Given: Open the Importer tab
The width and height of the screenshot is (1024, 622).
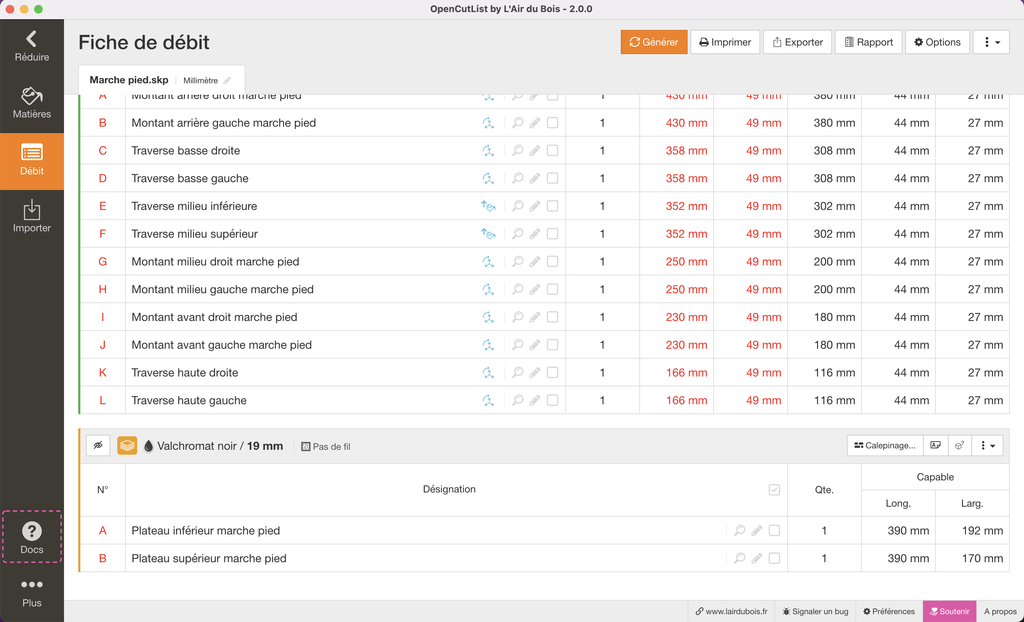Looking at the screenshot, I should (x=31, y=218).
